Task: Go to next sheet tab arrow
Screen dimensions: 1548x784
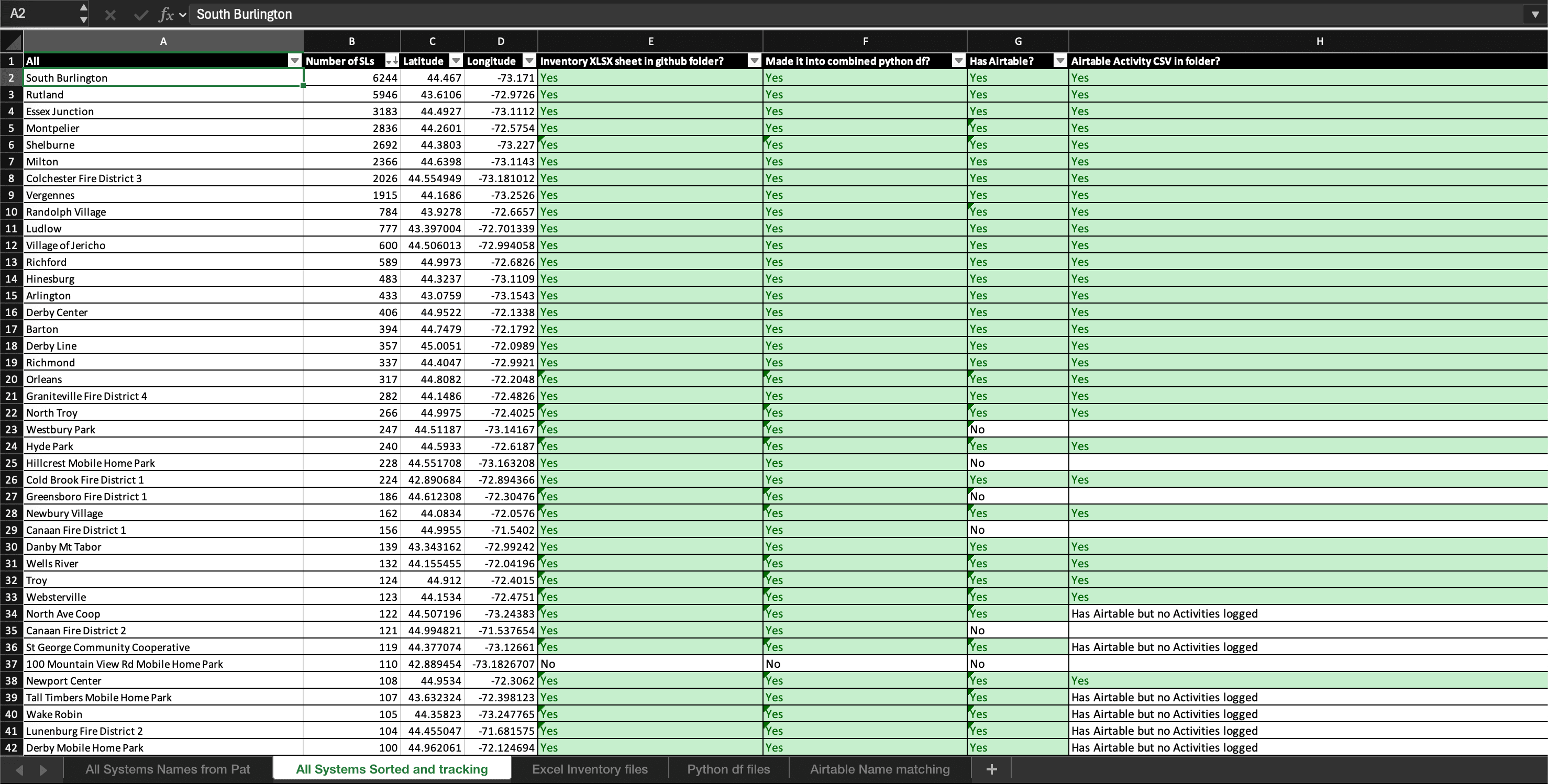Action: click(43, 769)
